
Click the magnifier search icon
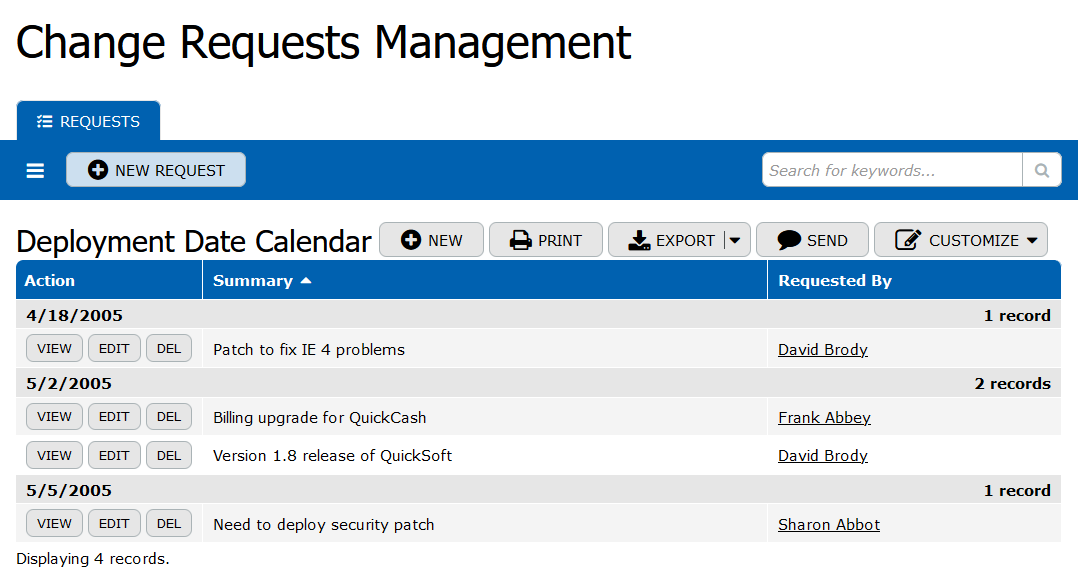[1041, 170]
